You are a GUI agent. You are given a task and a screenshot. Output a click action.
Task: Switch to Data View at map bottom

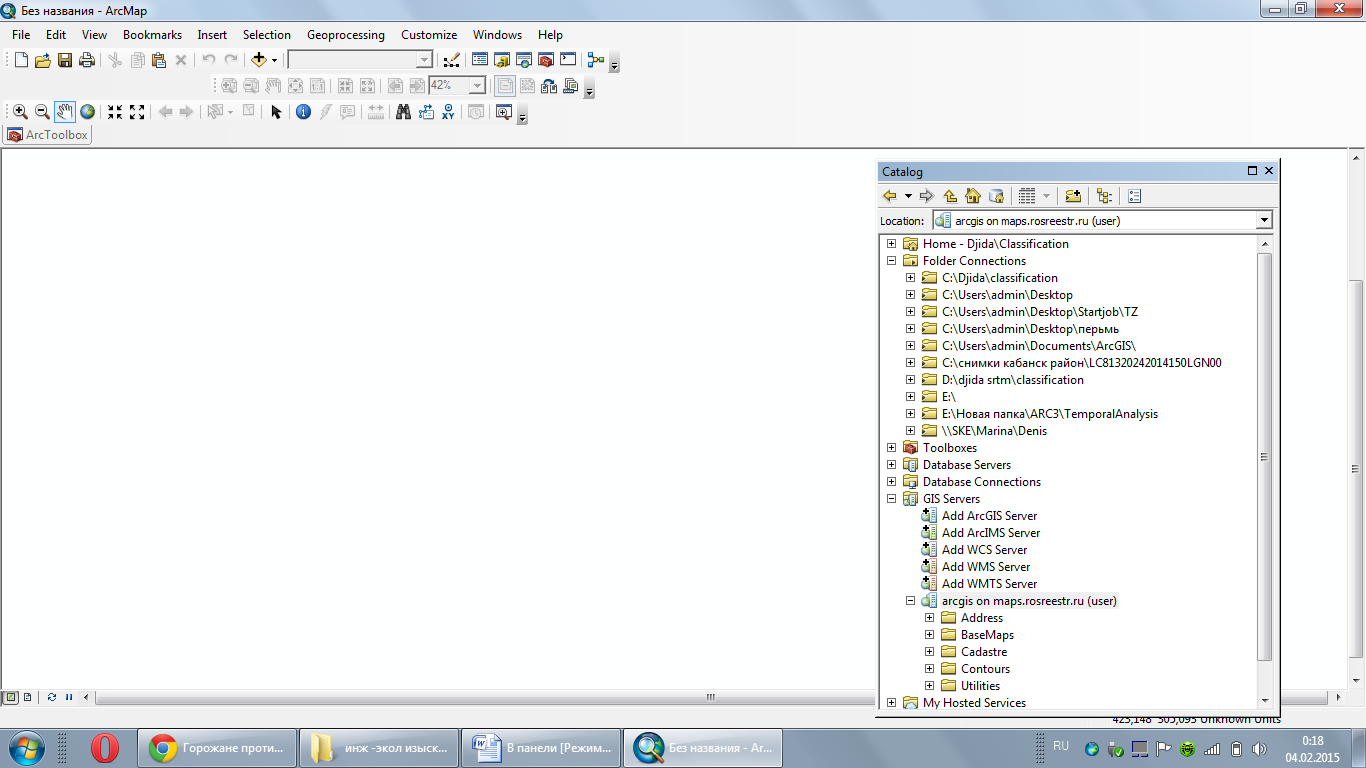click(12, 697)
